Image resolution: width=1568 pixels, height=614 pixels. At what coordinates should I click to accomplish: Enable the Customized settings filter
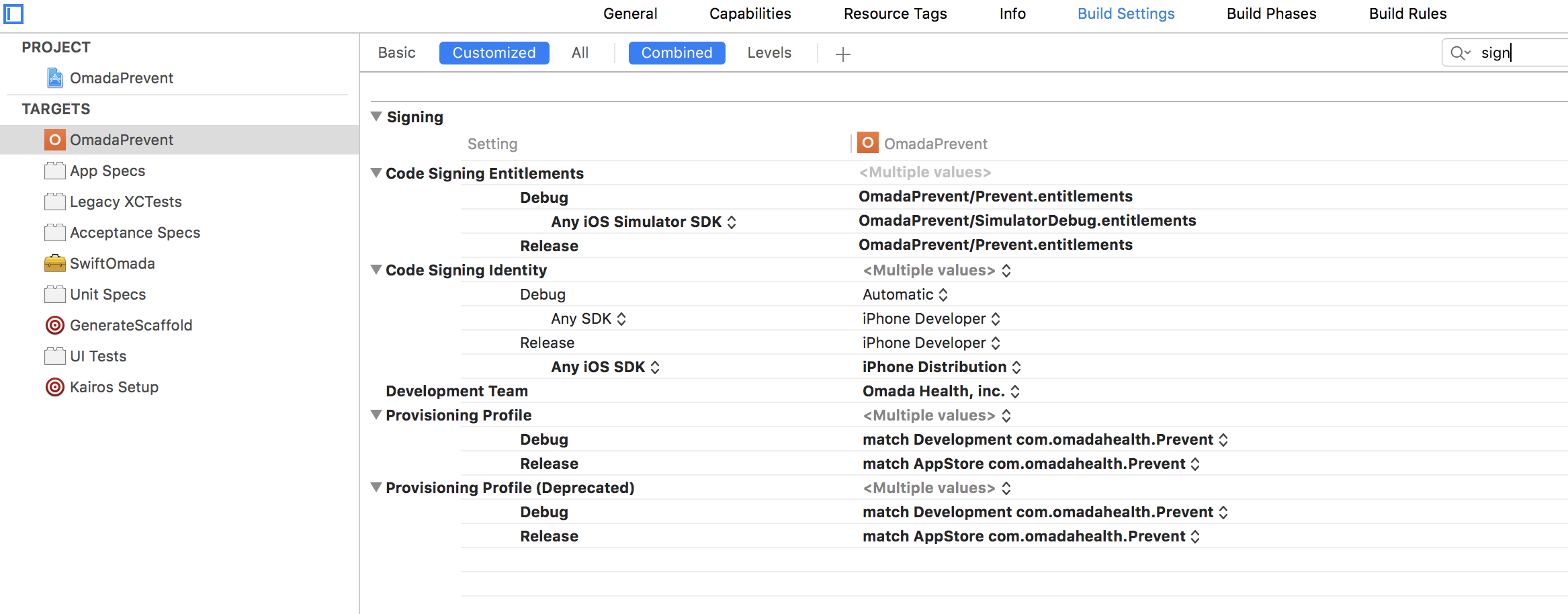494,52
